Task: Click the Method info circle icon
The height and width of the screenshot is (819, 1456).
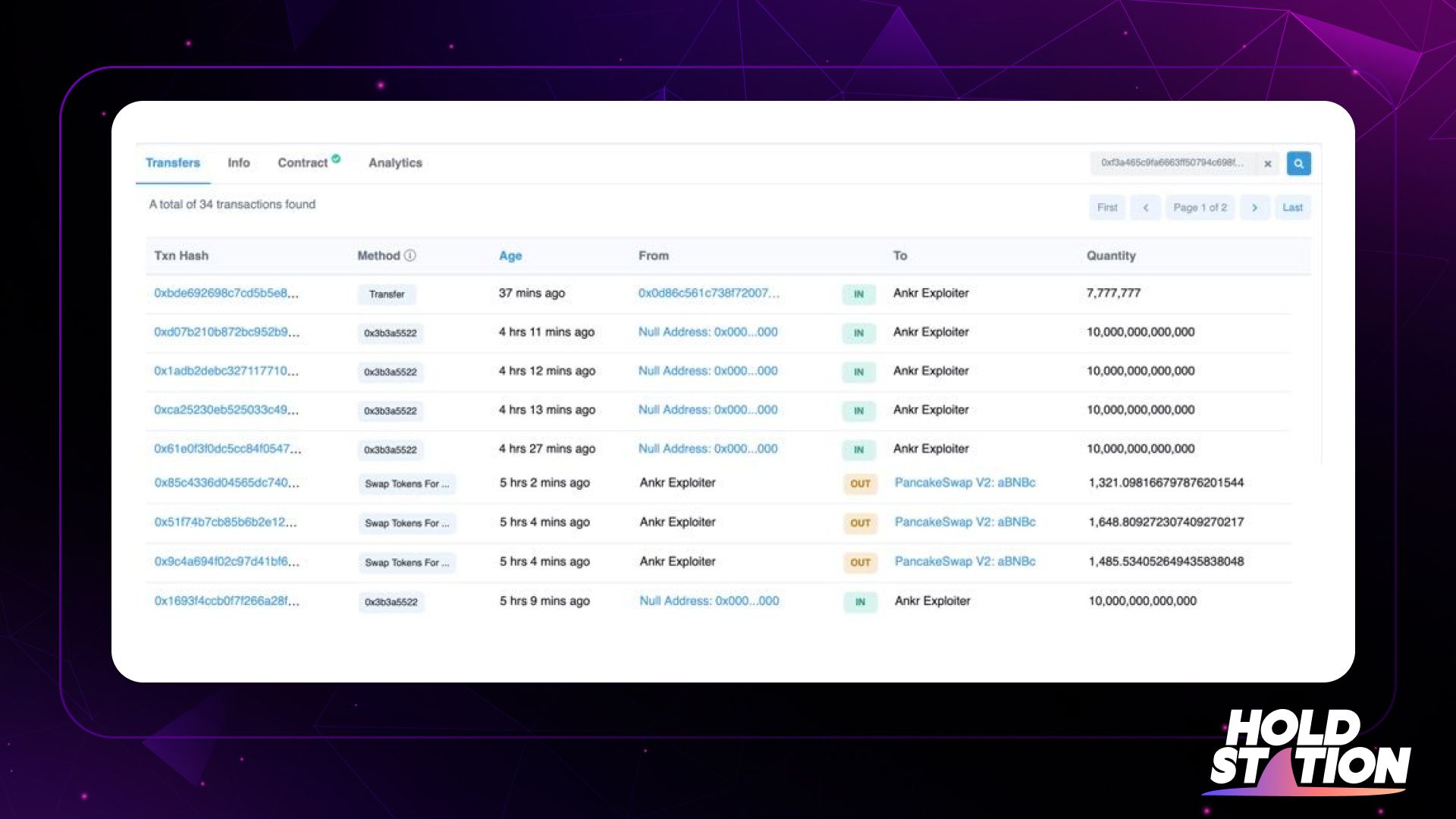Action: pos(410,256)
